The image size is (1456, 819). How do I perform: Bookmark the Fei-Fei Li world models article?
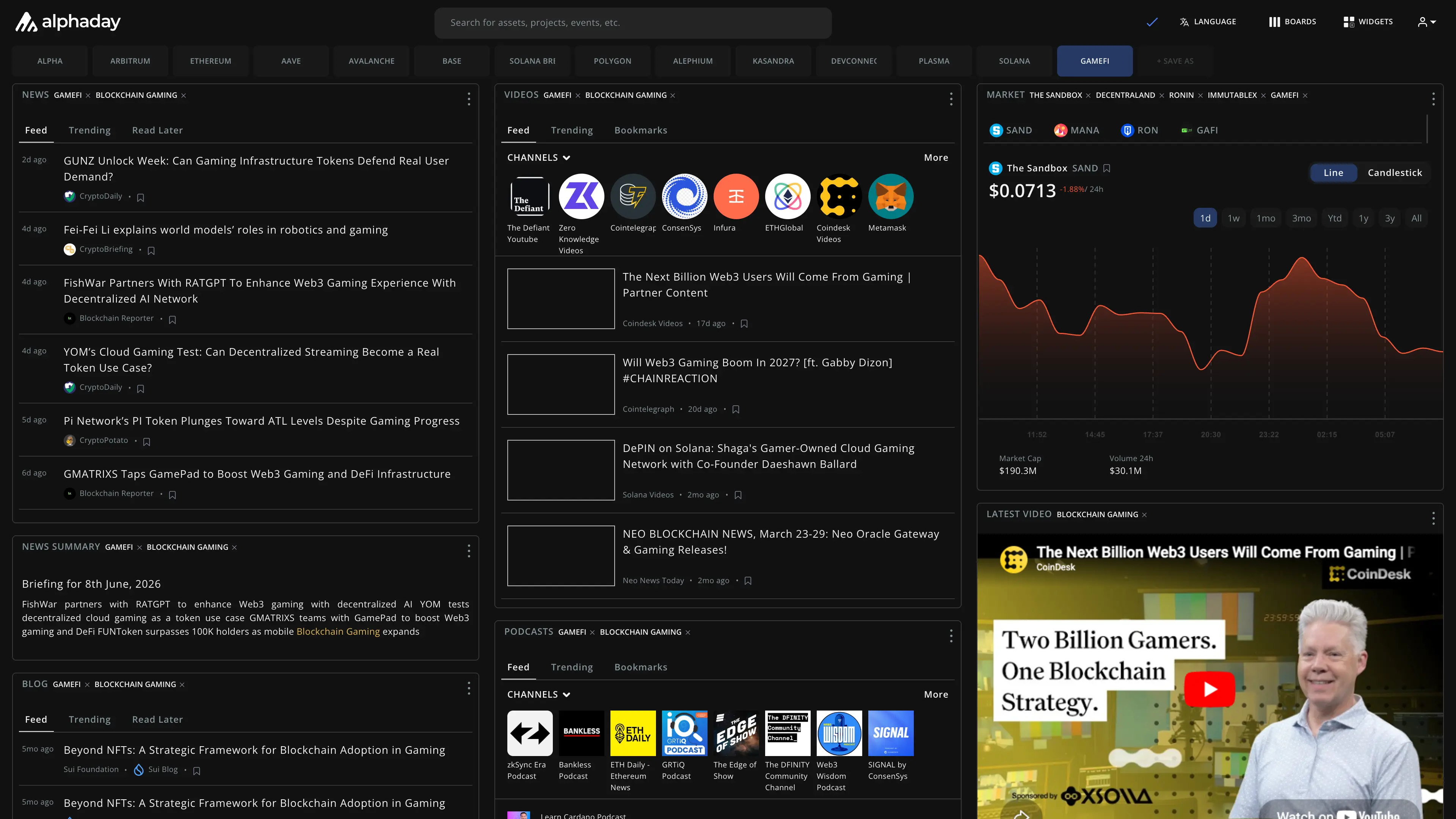(151, 250)
